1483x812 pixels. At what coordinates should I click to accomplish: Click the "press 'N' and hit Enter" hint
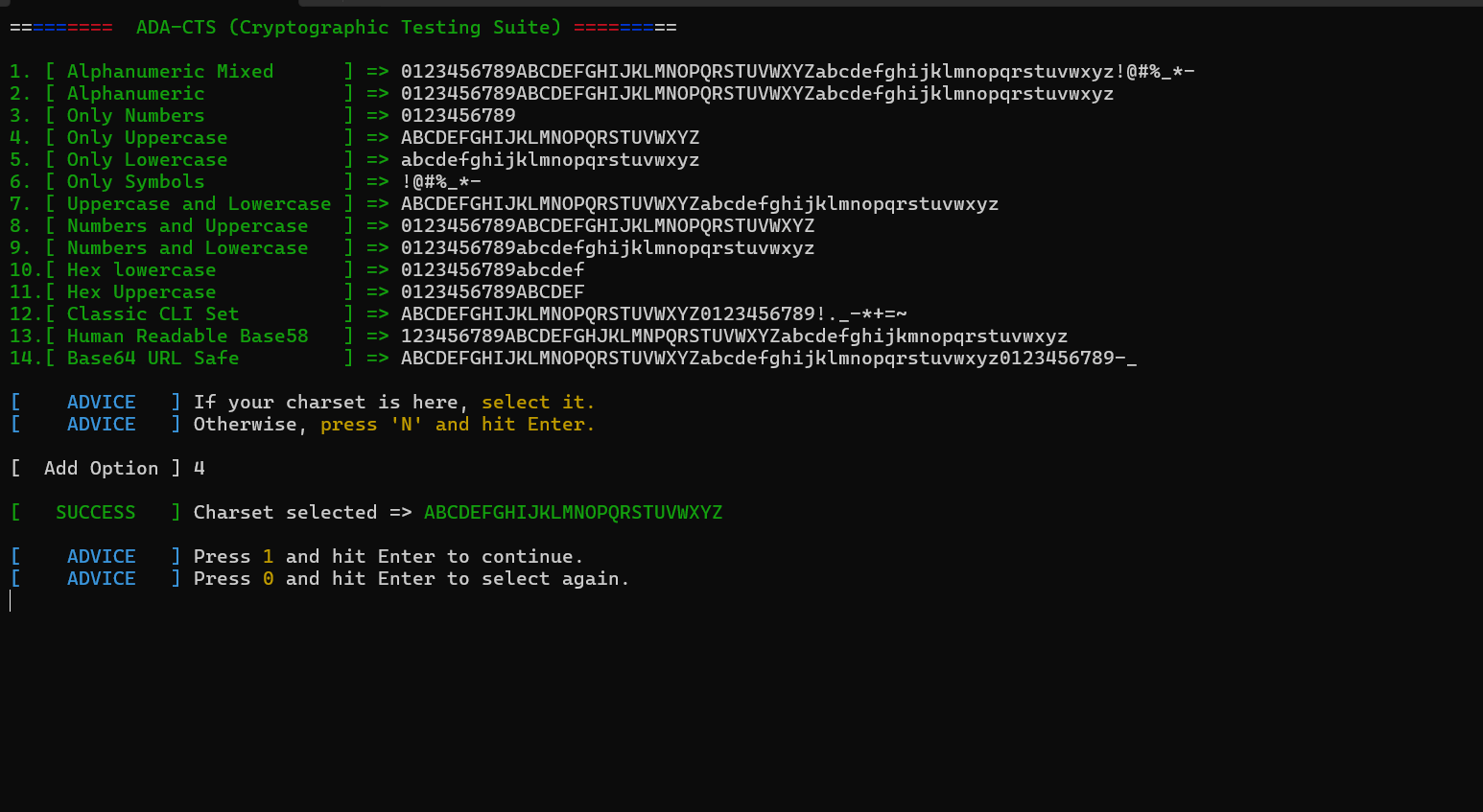pyautogui.click(x=458, y=425)
